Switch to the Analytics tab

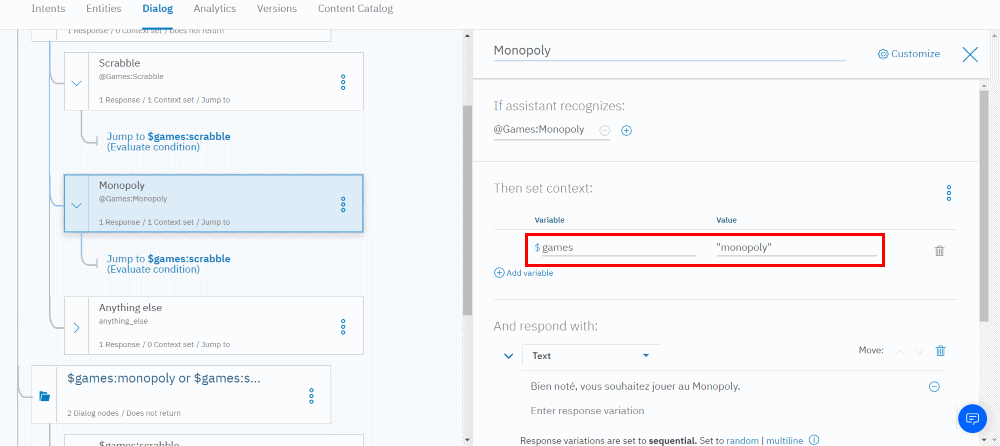(215, 9)
